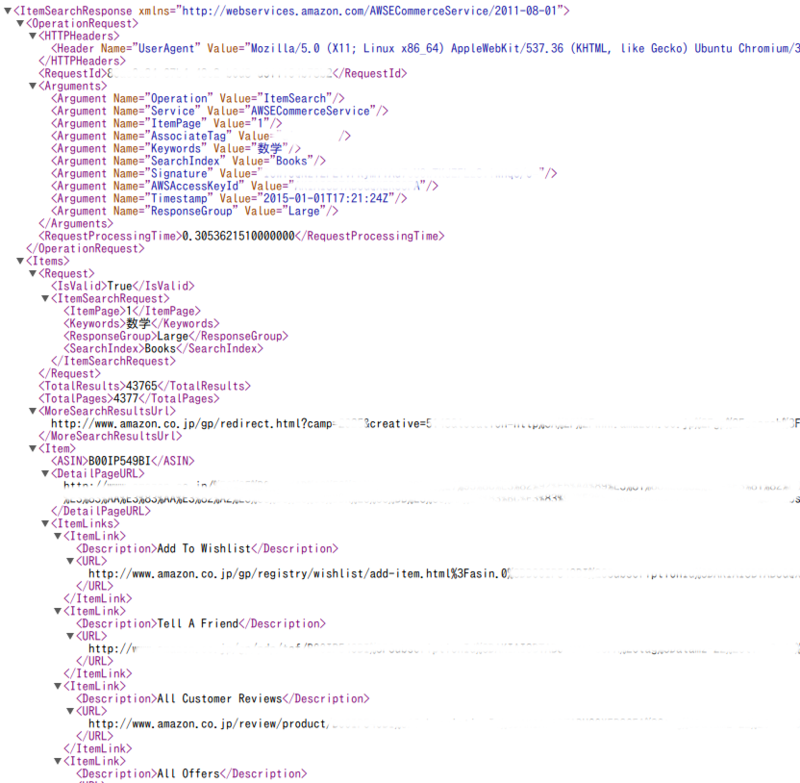Click the Argument Name="Keywords" line
The width and height of the screenshot is (800, 783).
tap(176, 148)
